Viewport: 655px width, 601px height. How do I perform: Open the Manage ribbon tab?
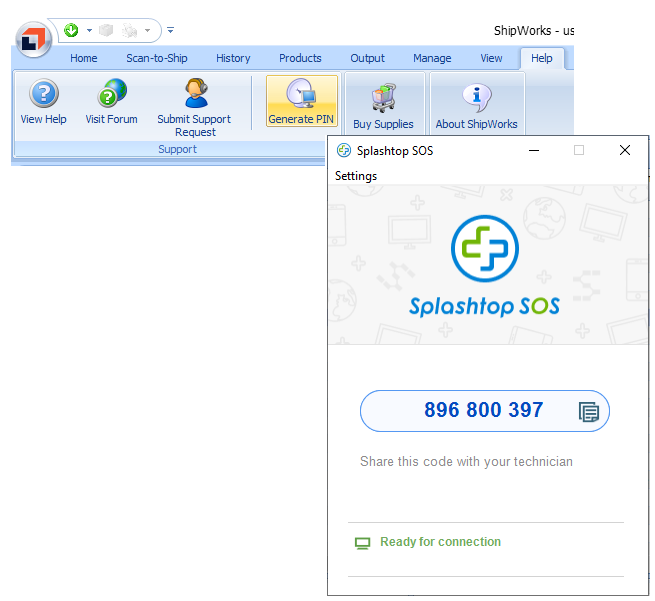pyautogui.click(x=432, y=58)
